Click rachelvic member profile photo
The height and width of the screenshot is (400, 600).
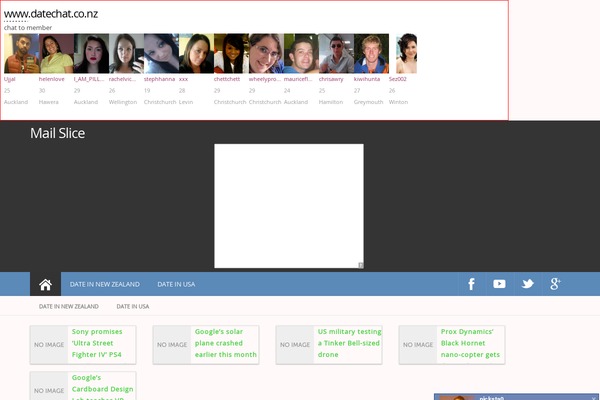[126, 53]
